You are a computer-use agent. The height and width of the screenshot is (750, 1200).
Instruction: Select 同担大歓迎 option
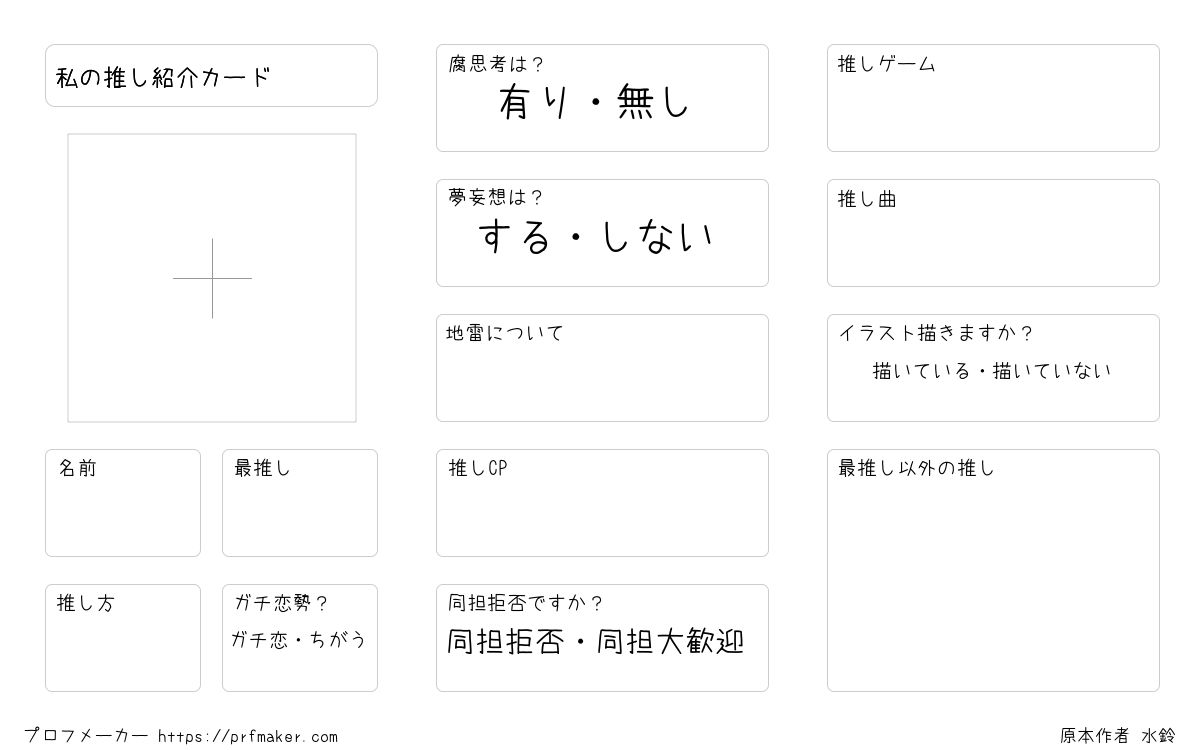pos(671,642)
